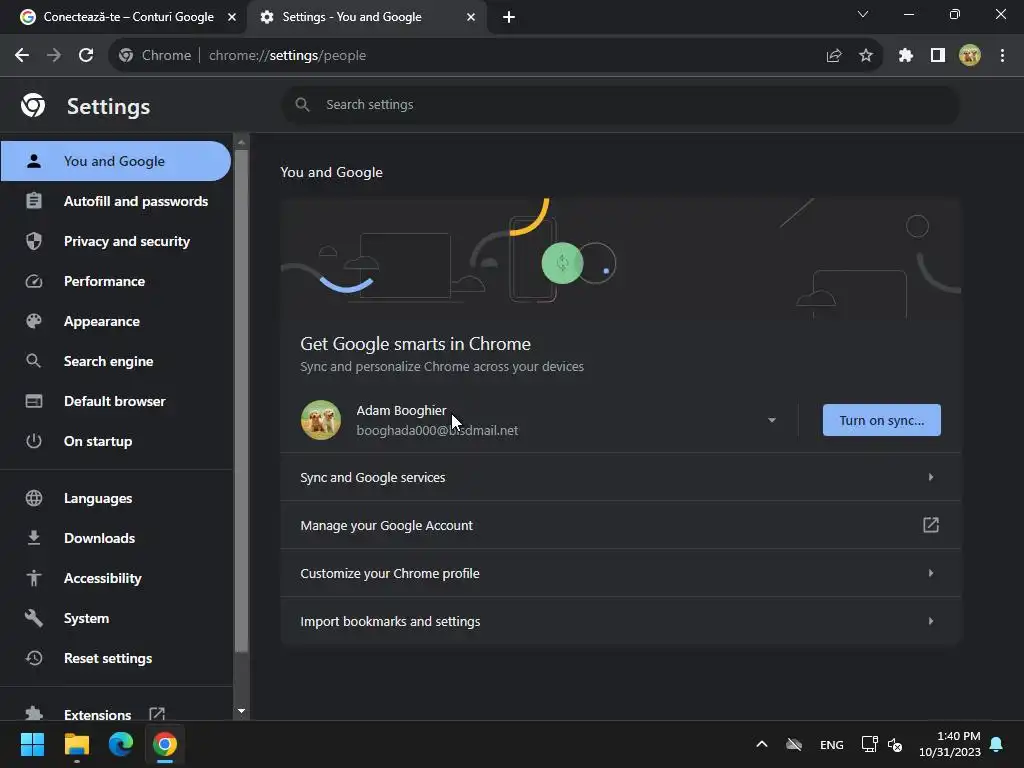The width and height of the screenshot is (1024, 768).
Task: Open File Explorer from taskbar
Action: tap(76, 744)
